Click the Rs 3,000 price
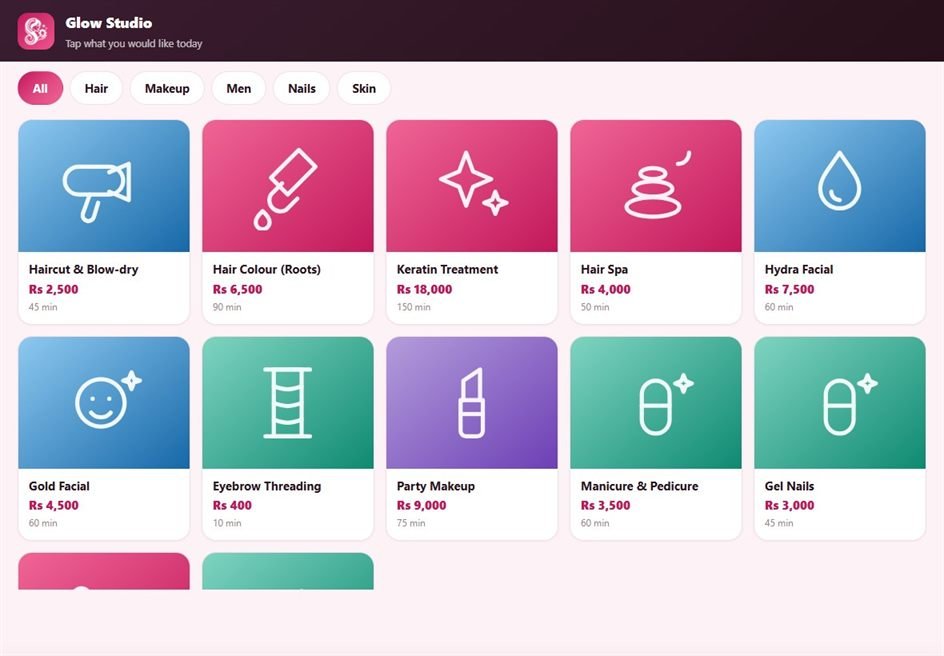This screenshot has width=944, height=656. coord(789,506)
